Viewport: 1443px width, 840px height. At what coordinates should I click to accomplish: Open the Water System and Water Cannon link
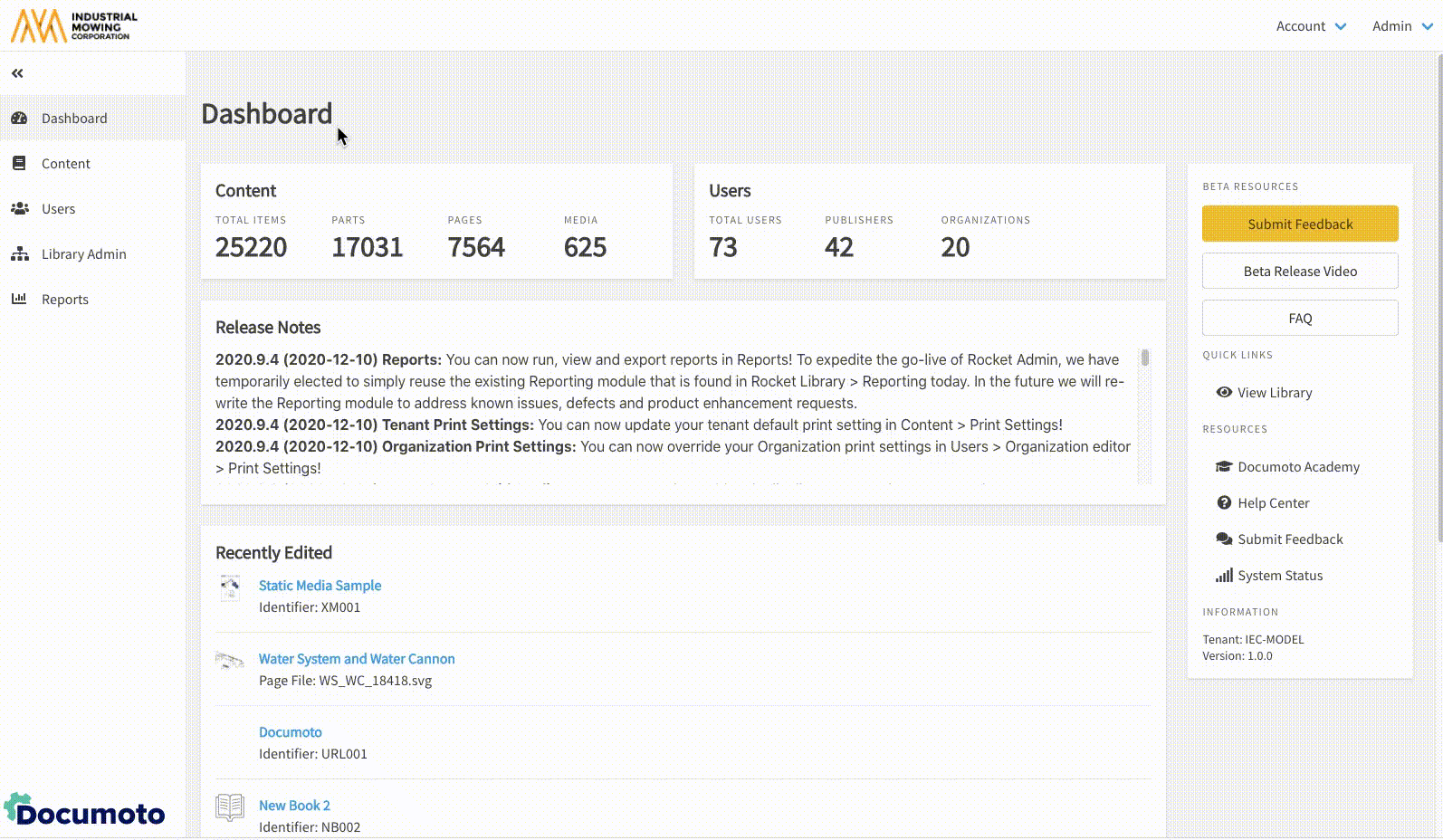(357, 659)
